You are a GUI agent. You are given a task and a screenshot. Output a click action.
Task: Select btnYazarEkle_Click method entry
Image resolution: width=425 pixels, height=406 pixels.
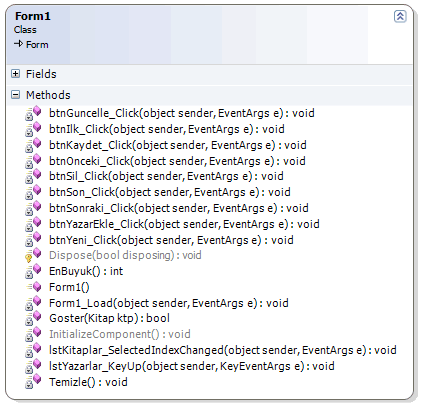coord(184,224)
